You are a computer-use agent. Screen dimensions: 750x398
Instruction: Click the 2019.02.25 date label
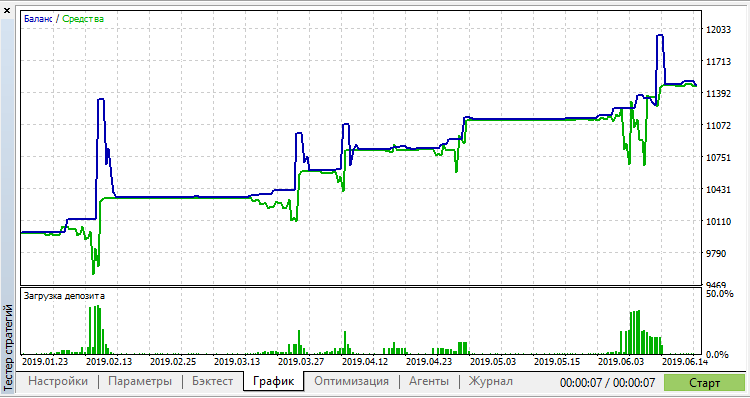173,361
